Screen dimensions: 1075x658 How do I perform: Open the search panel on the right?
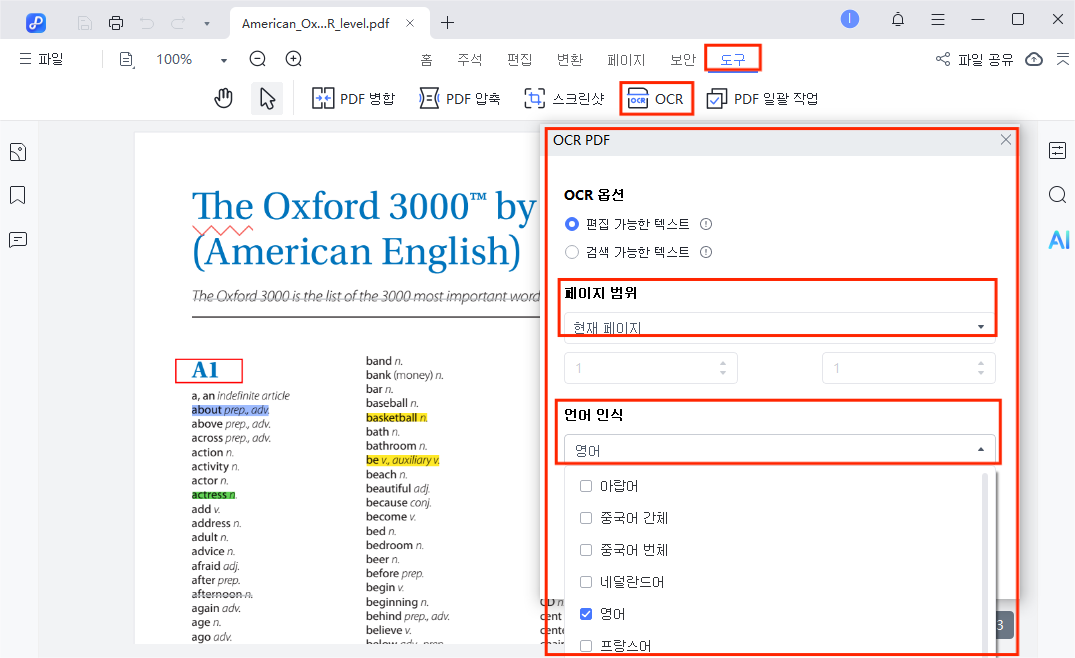coord(1057,195)
